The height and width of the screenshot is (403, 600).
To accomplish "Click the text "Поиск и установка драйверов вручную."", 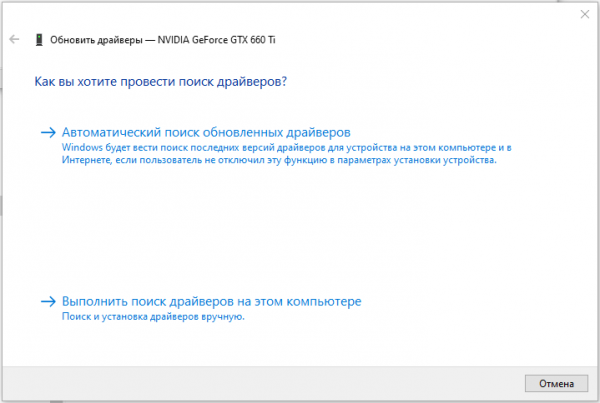I will [153, 317].
